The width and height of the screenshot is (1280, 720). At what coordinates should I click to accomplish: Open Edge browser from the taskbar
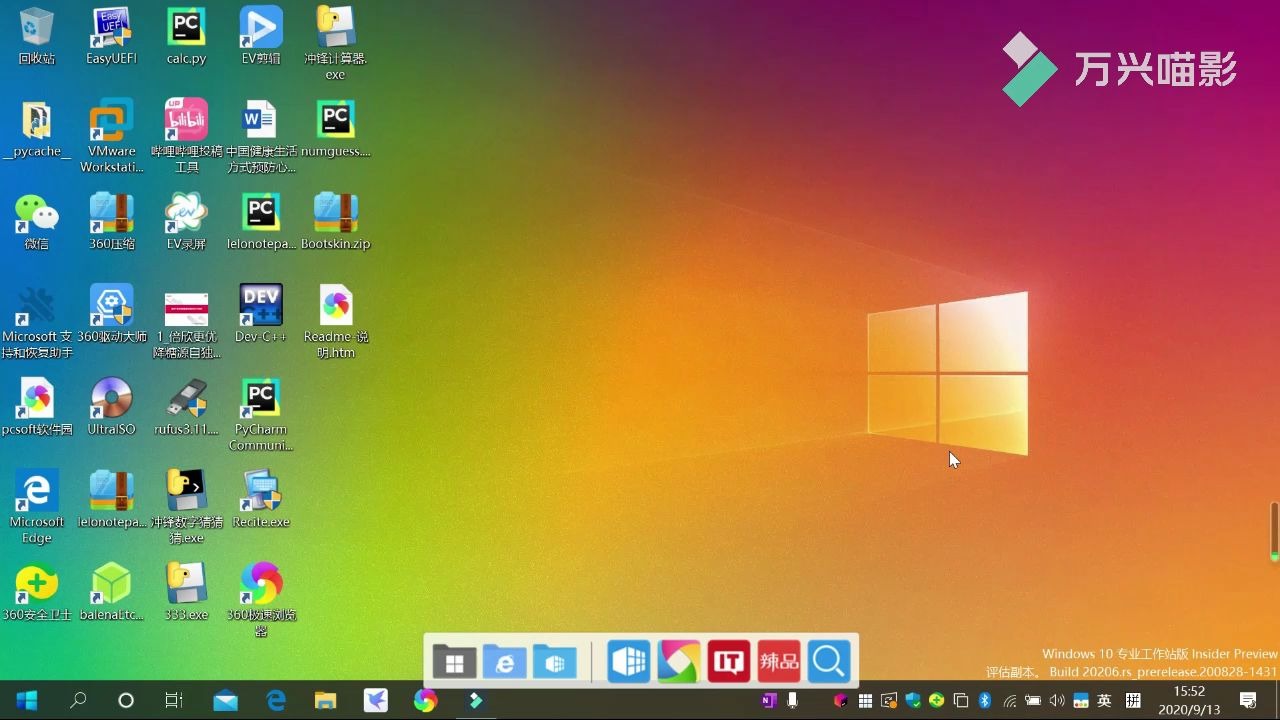[276, 701]
